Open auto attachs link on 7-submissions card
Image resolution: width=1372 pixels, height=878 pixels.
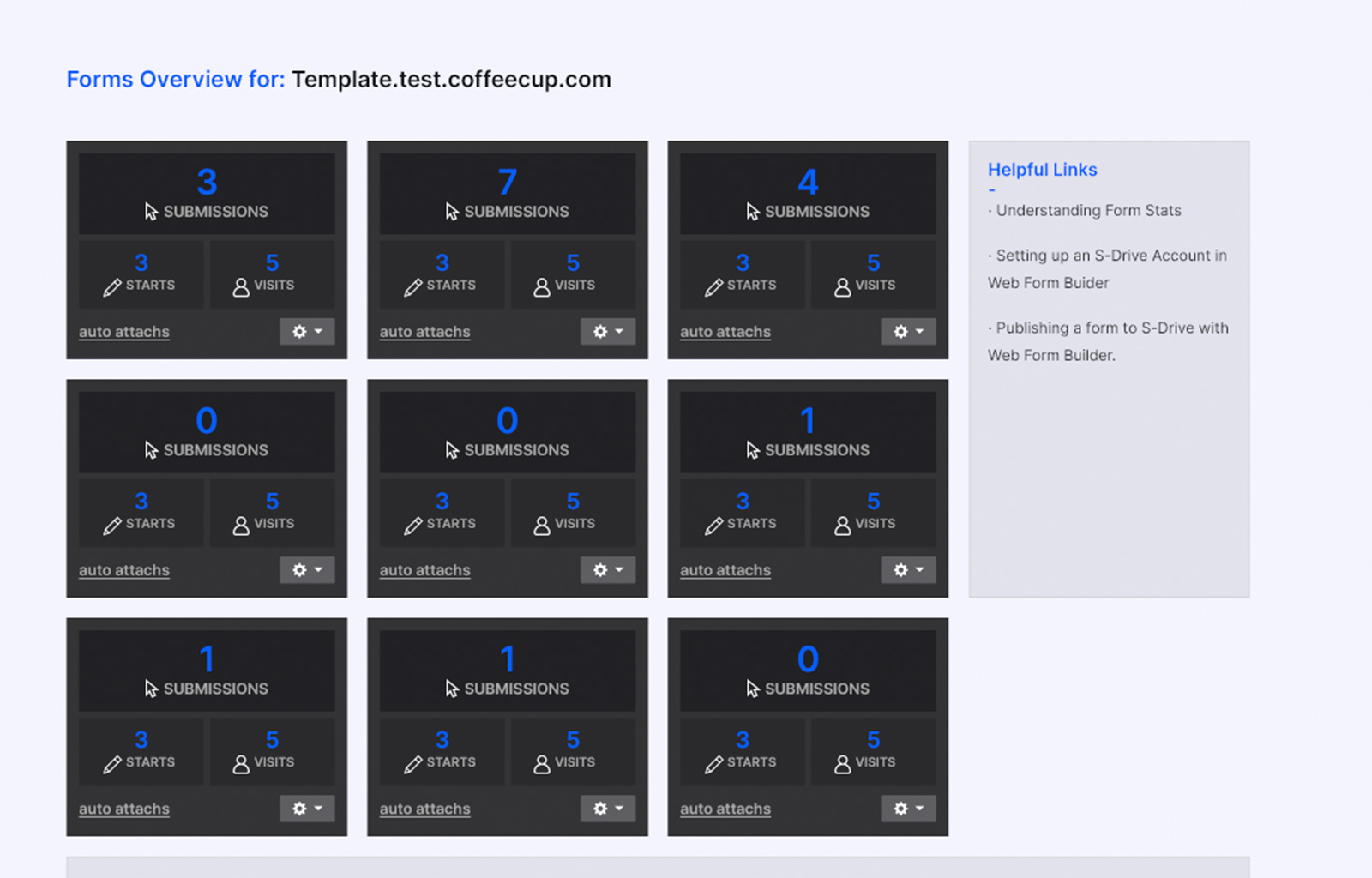(x=425, y=332)
